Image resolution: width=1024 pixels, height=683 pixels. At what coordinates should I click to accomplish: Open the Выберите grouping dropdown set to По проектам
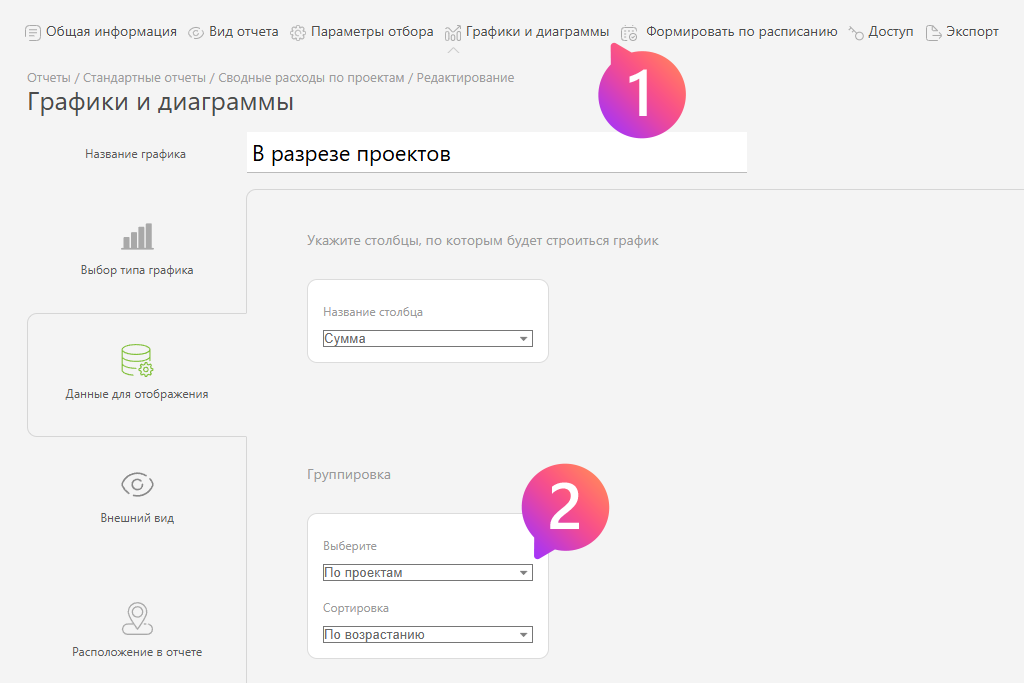point(427,573)
